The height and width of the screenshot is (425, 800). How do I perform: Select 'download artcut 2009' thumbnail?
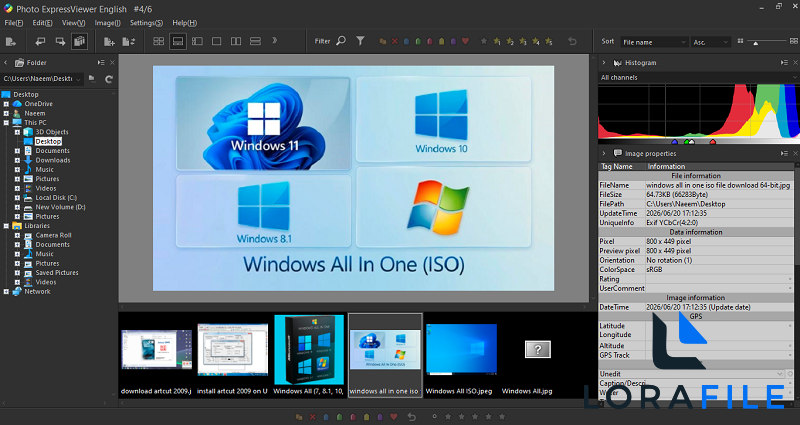tap(156, 356)
